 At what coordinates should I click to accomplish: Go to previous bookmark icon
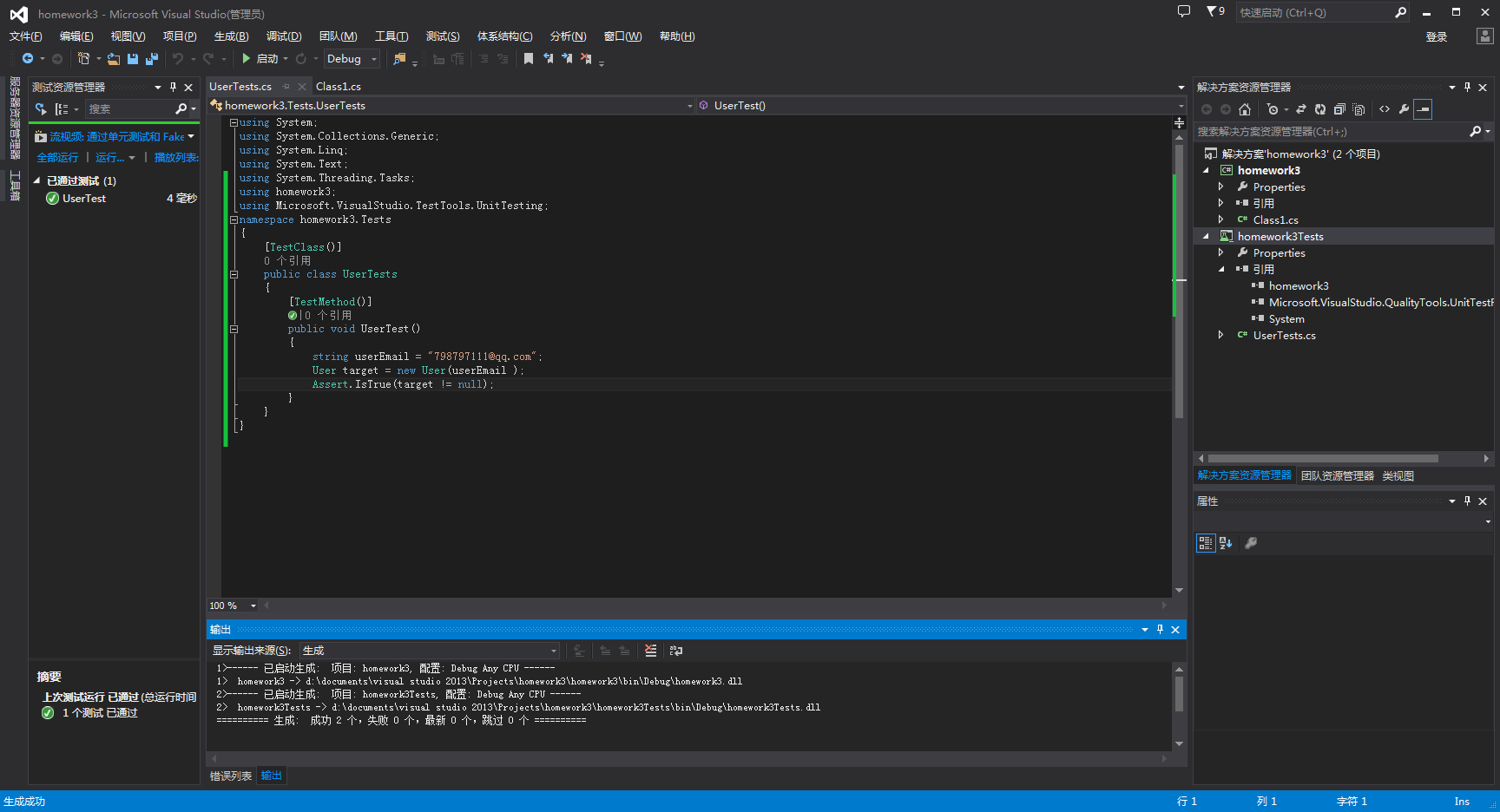[548, 59]
